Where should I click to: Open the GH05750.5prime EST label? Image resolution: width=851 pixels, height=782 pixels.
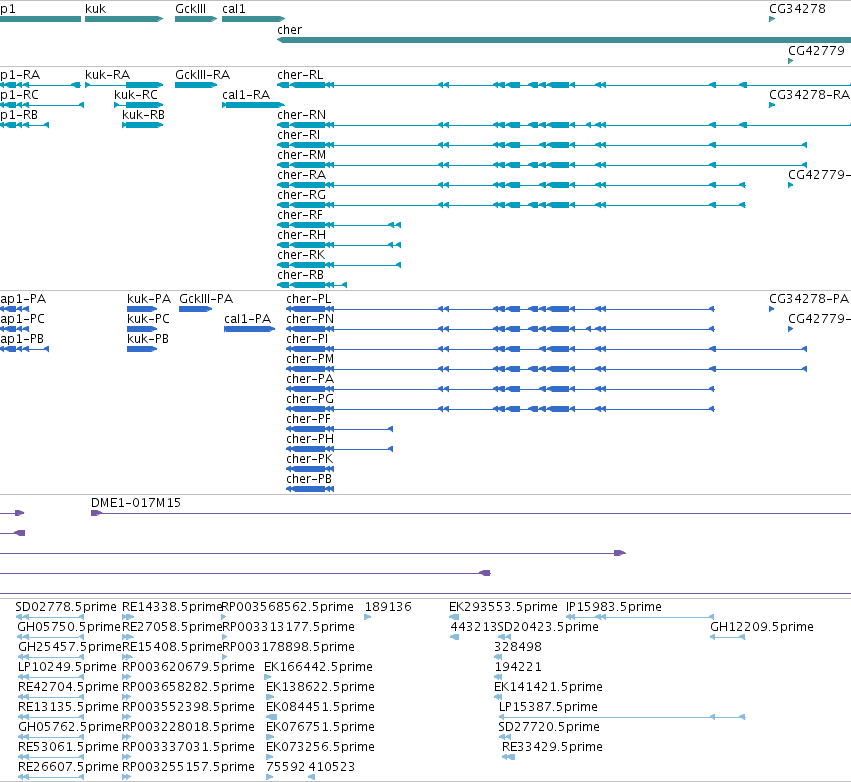(x=69, y=627)
